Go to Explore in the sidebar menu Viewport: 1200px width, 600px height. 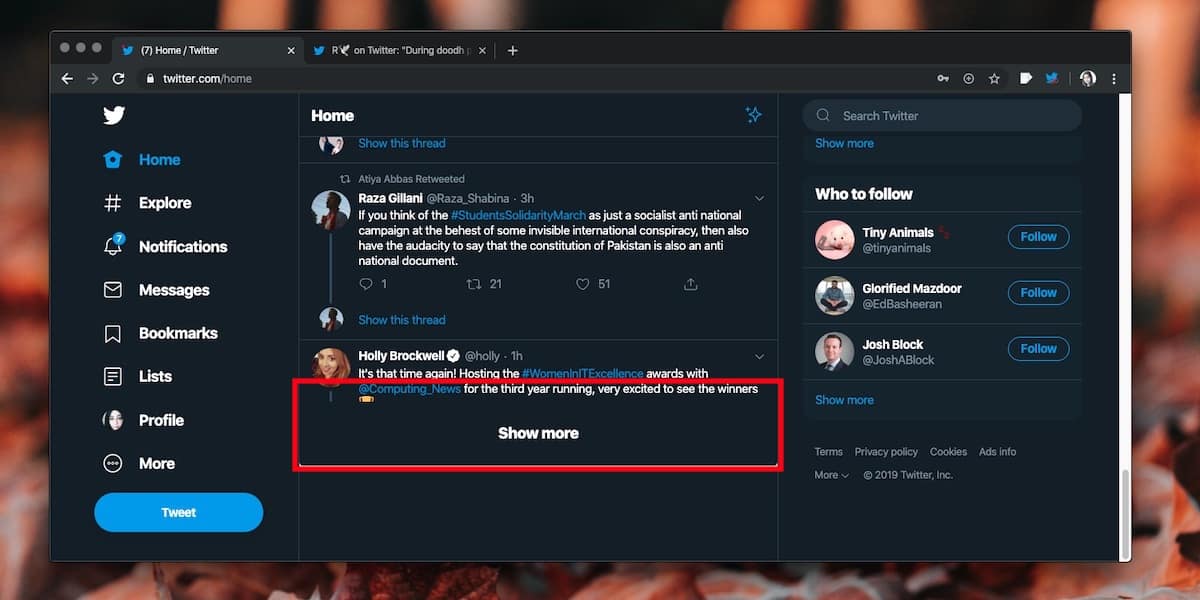click(164, 203)
